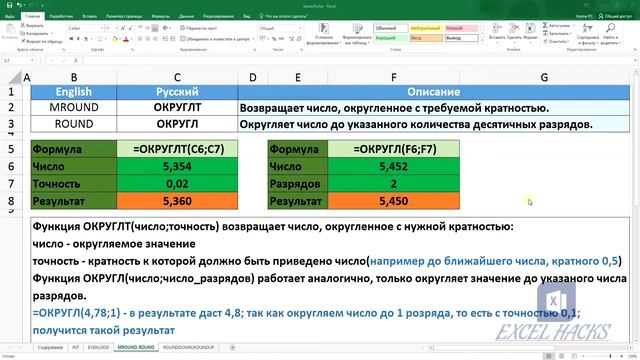
Task: Align cell text to the left
Action: [140, 39]
